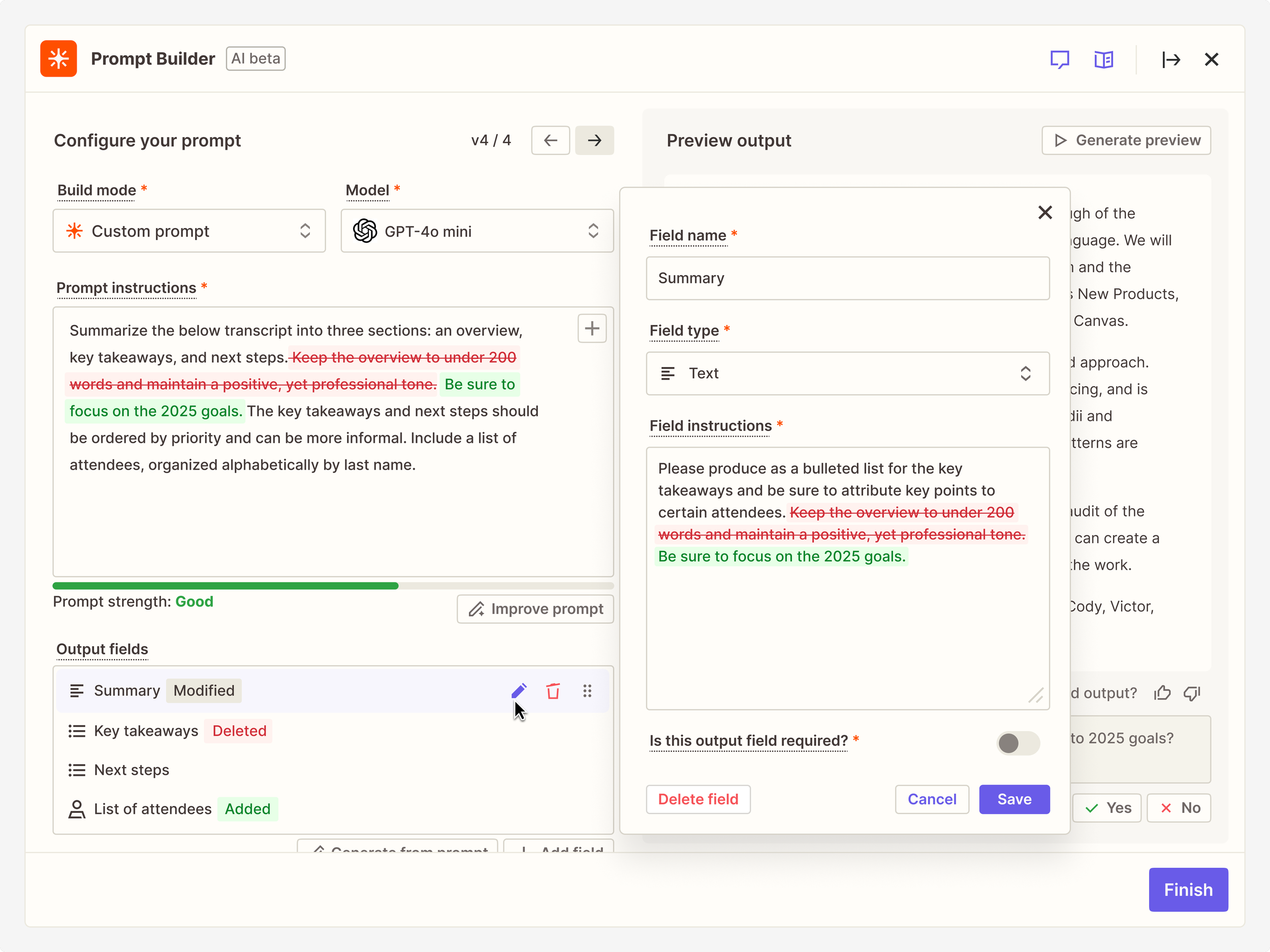The height and width of the screenshot is (952, 1270).
Task: Give thumbs down on preview output
Action: (1192, 693)
